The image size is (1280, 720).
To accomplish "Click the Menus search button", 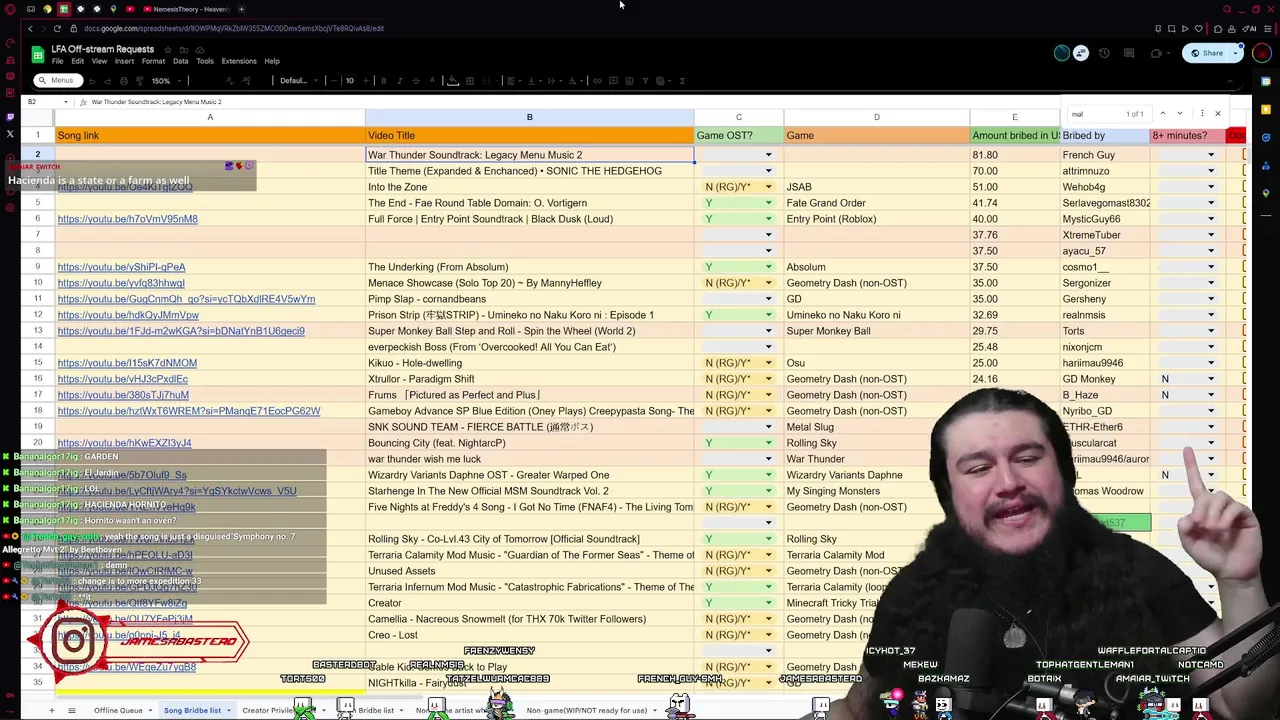I will 60,81.
